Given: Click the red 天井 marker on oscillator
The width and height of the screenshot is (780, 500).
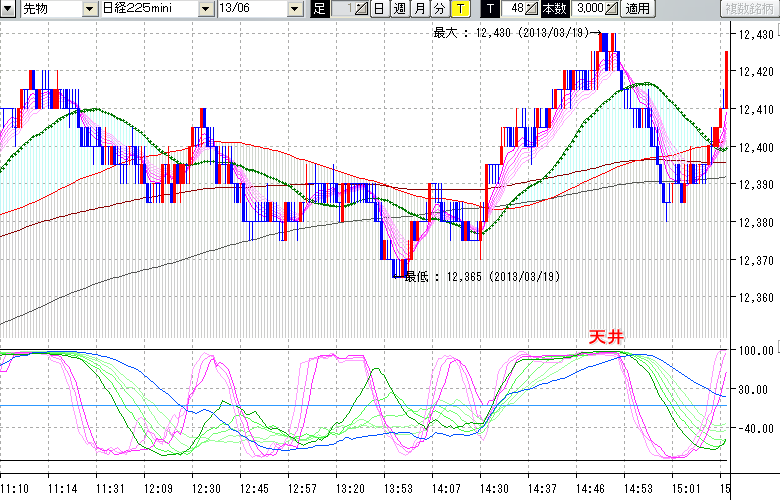Looking at the screenshot, I should [605, 338].
